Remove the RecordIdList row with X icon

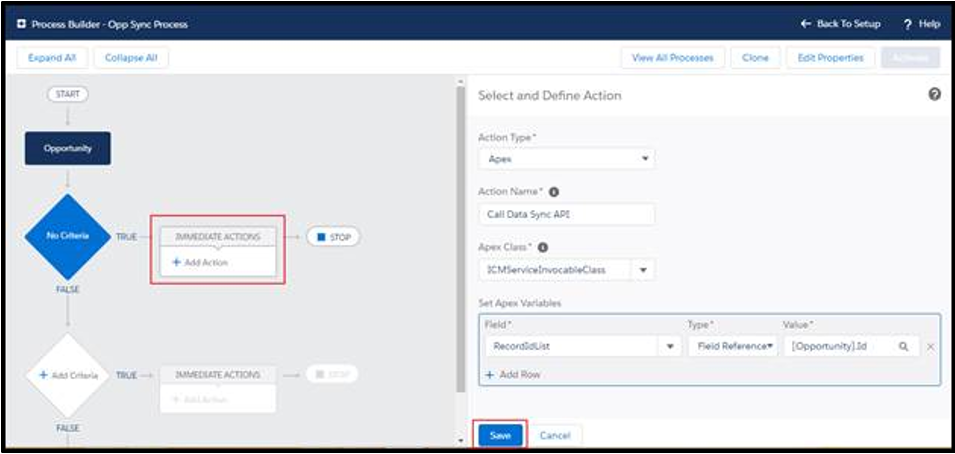point(930,346)
